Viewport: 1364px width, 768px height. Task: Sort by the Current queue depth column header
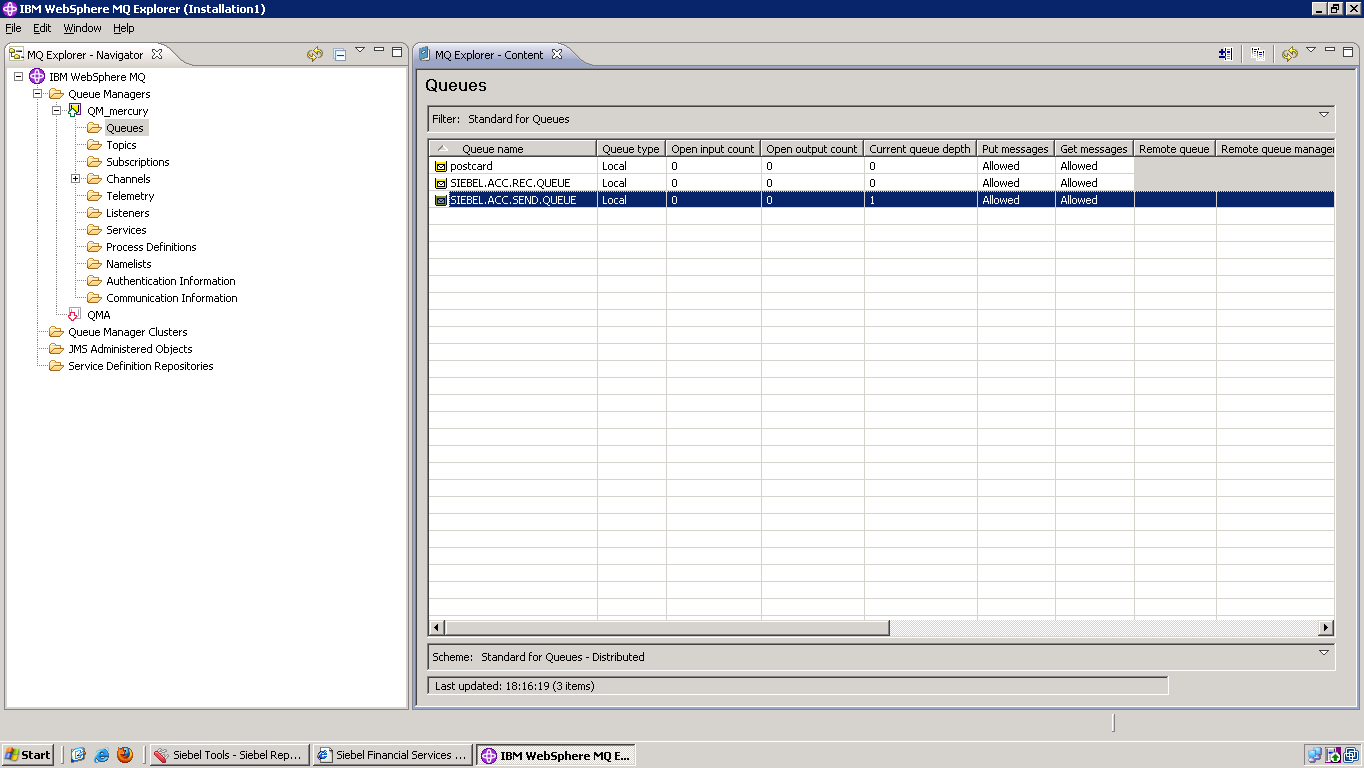click(918, 148)
